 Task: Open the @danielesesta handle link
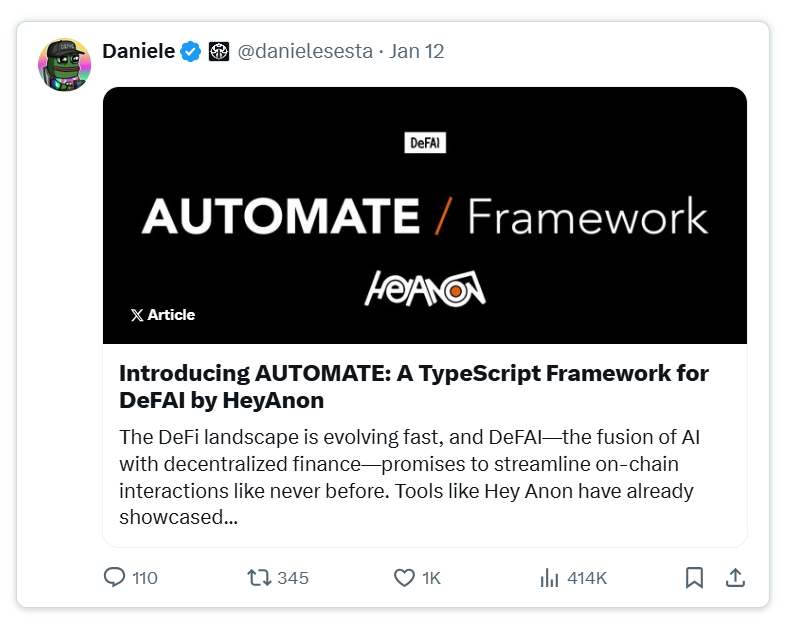click(x=305, y=51)
